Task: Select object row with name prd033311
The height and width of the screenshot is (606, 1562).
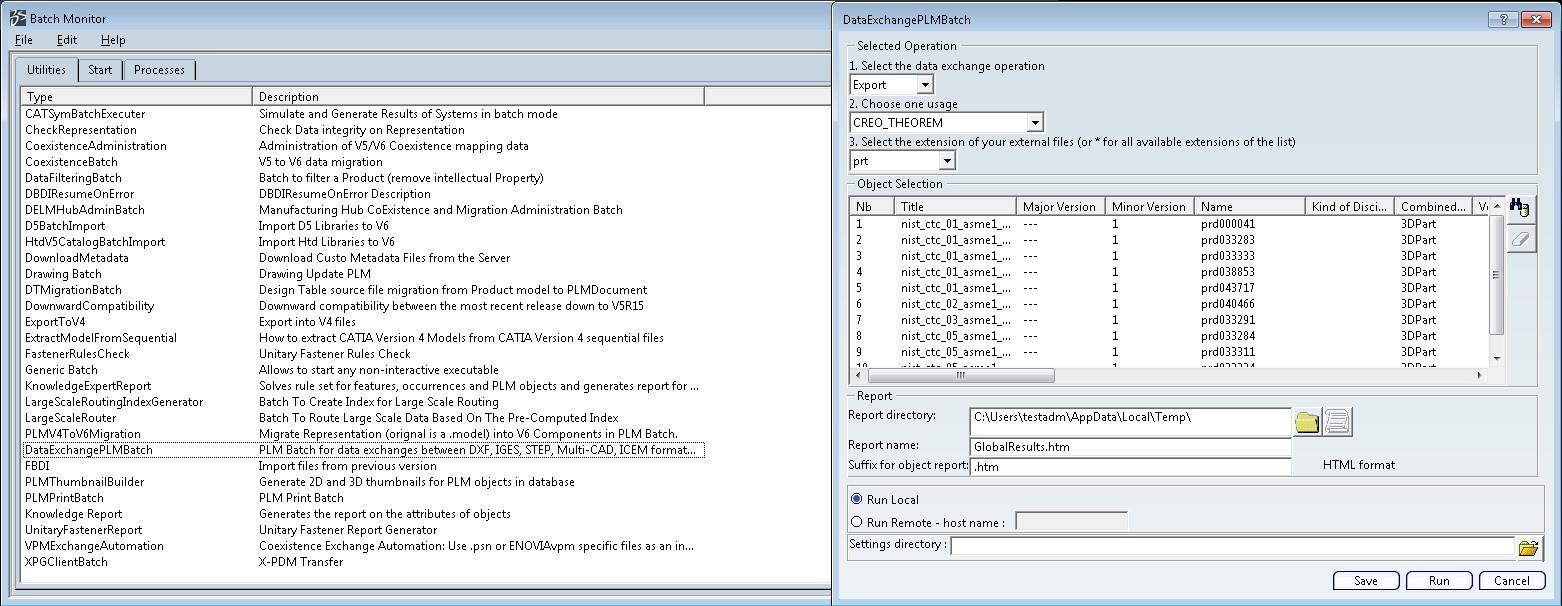Action: click(x=1169, y=352)
